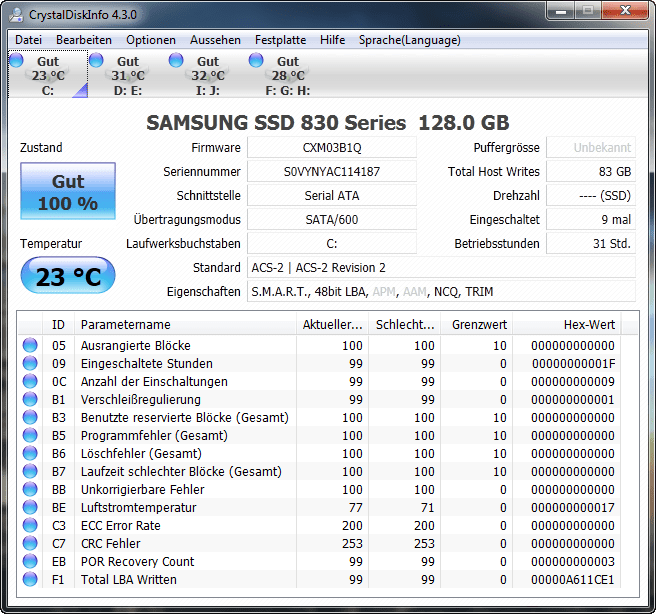
Task: Click the 23 °C temperature button
Action: tap(68, 276)
